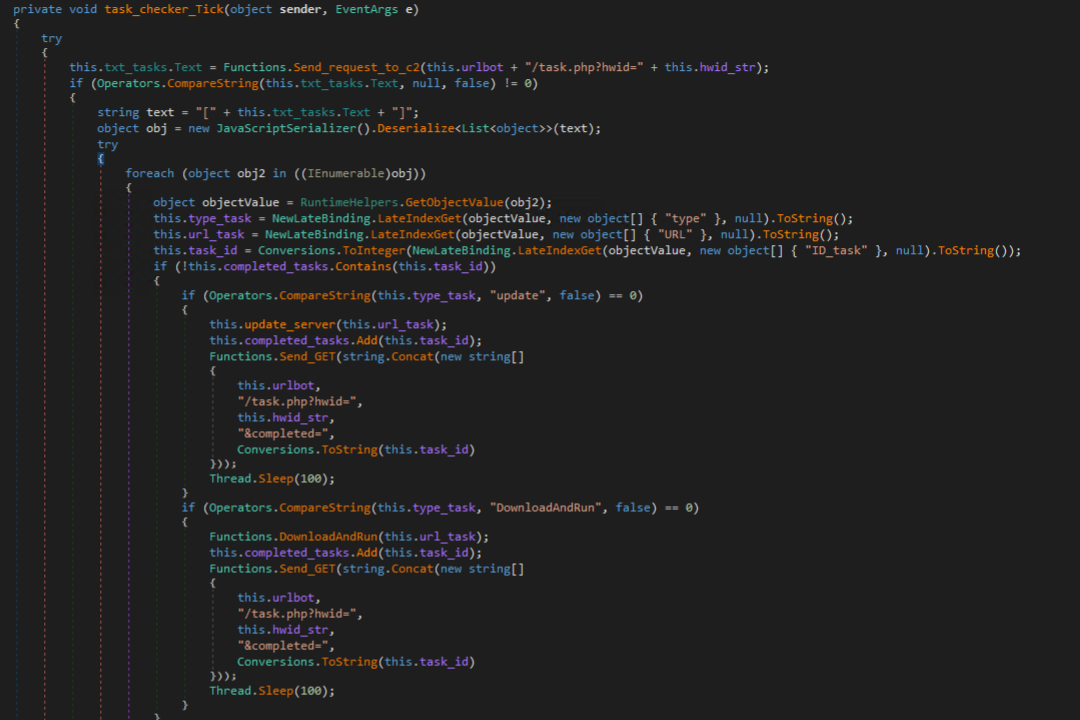Click obj variable in its declaration line

click(156, 129)
